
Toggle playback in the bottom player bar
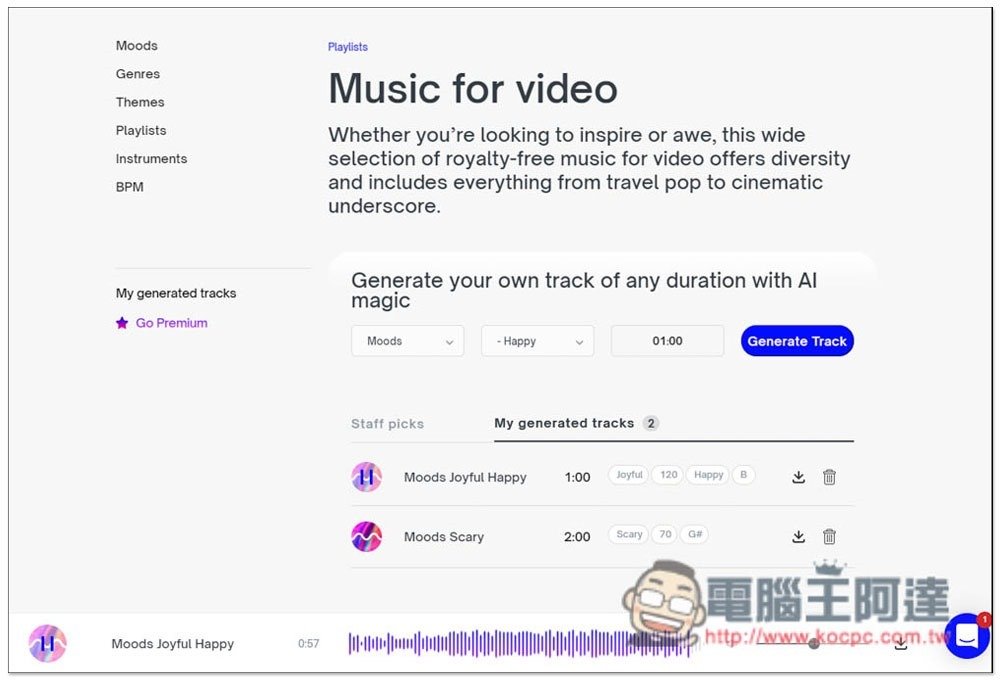[47, 644]
